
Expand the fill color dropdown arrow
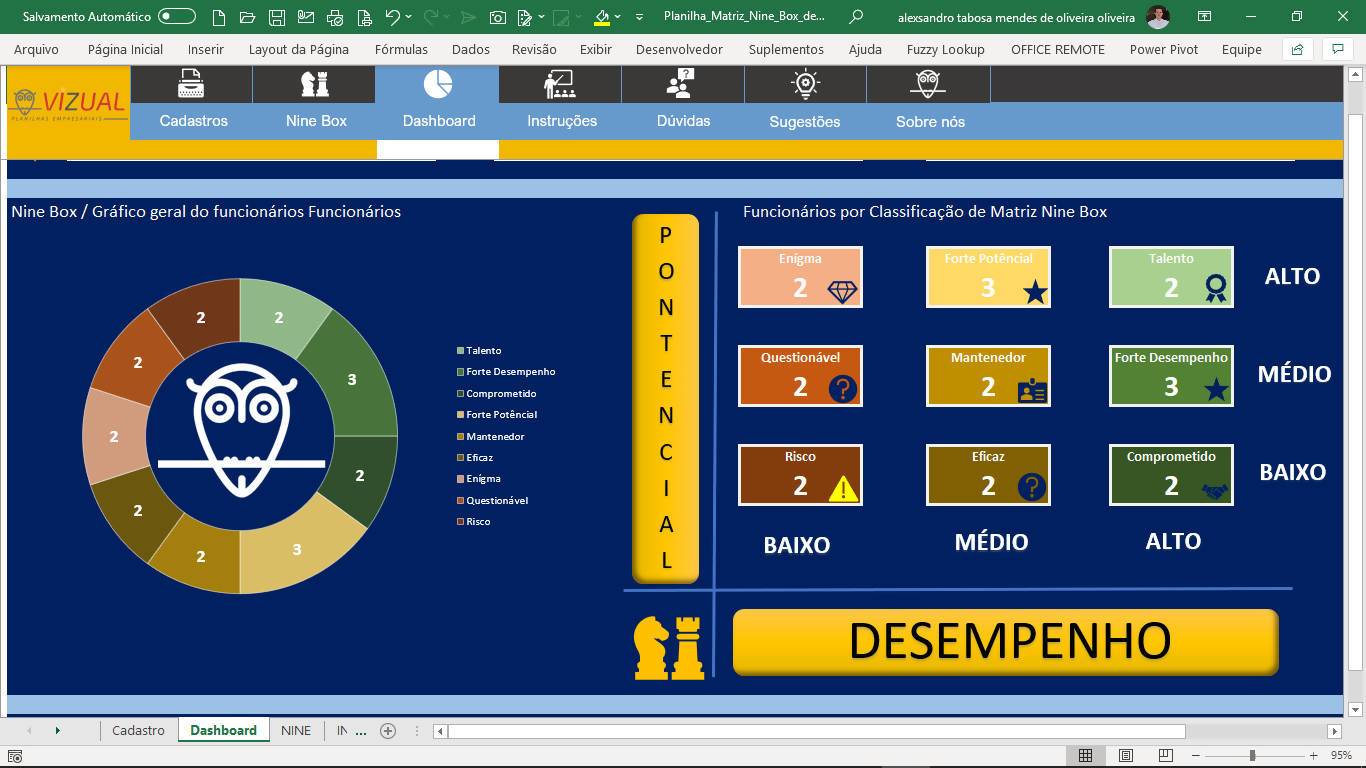(618, 17)
